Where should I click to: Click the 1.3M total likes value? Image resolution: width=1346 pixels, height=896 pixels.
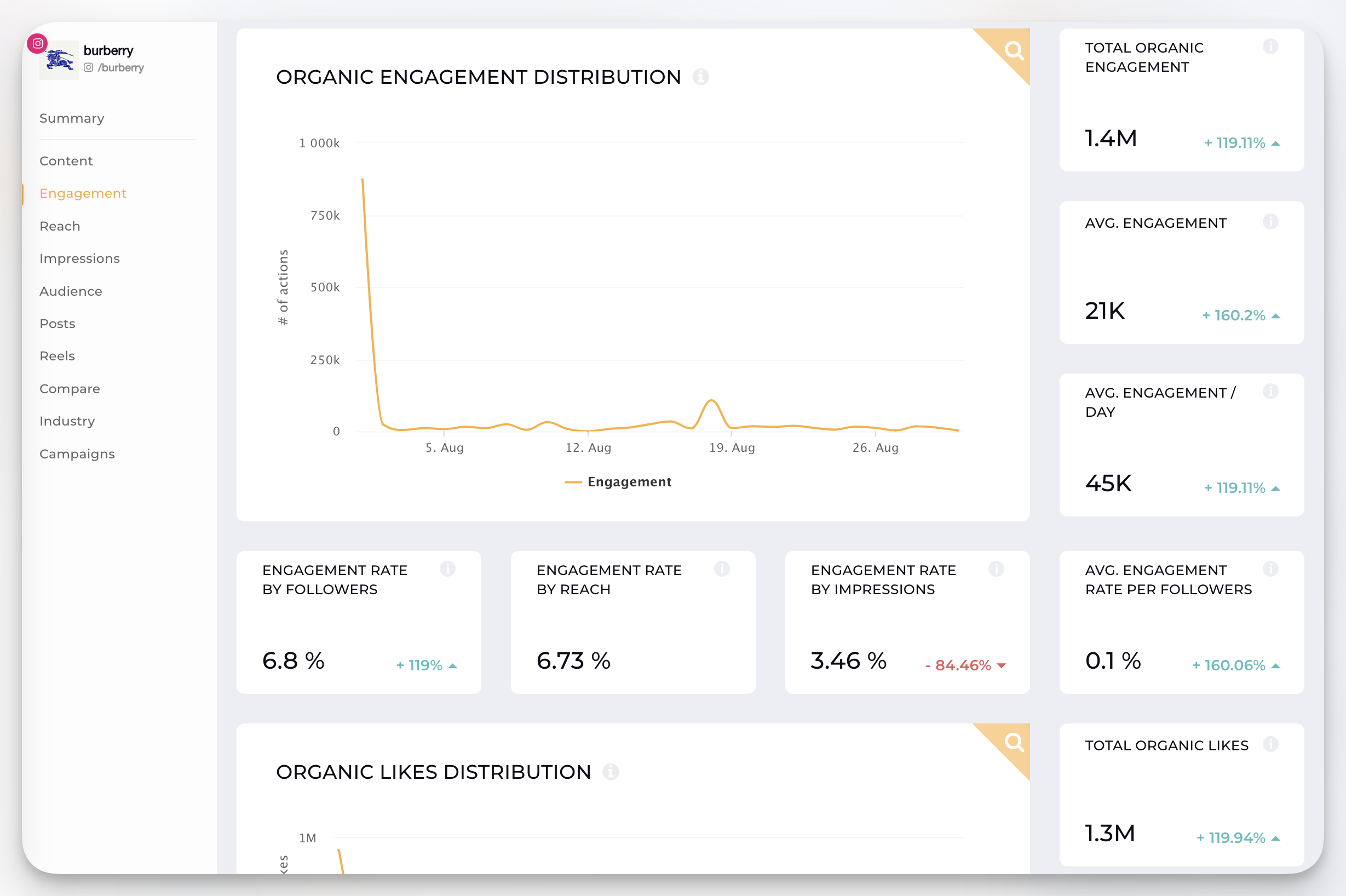[x=1110, y=834]
